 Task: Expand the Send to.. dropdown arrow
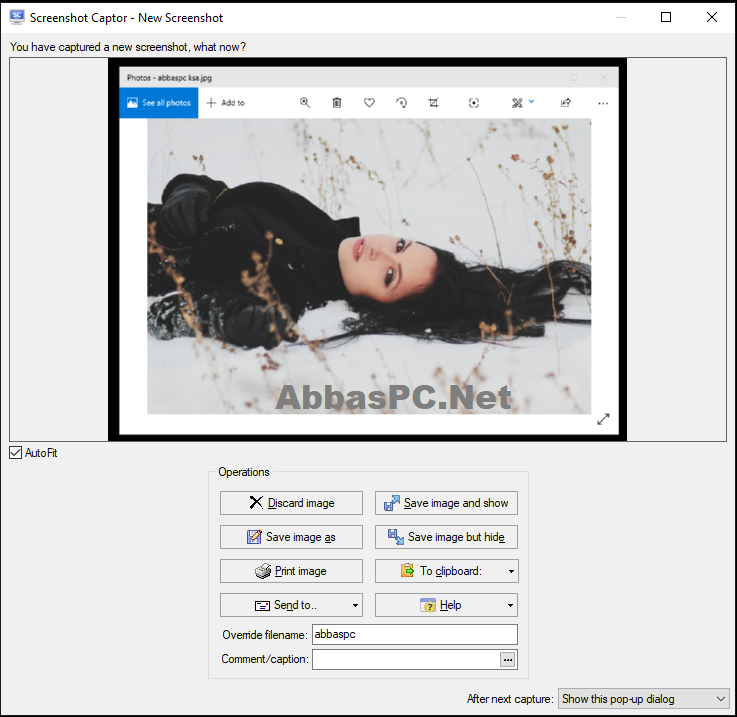pos(355,605)
